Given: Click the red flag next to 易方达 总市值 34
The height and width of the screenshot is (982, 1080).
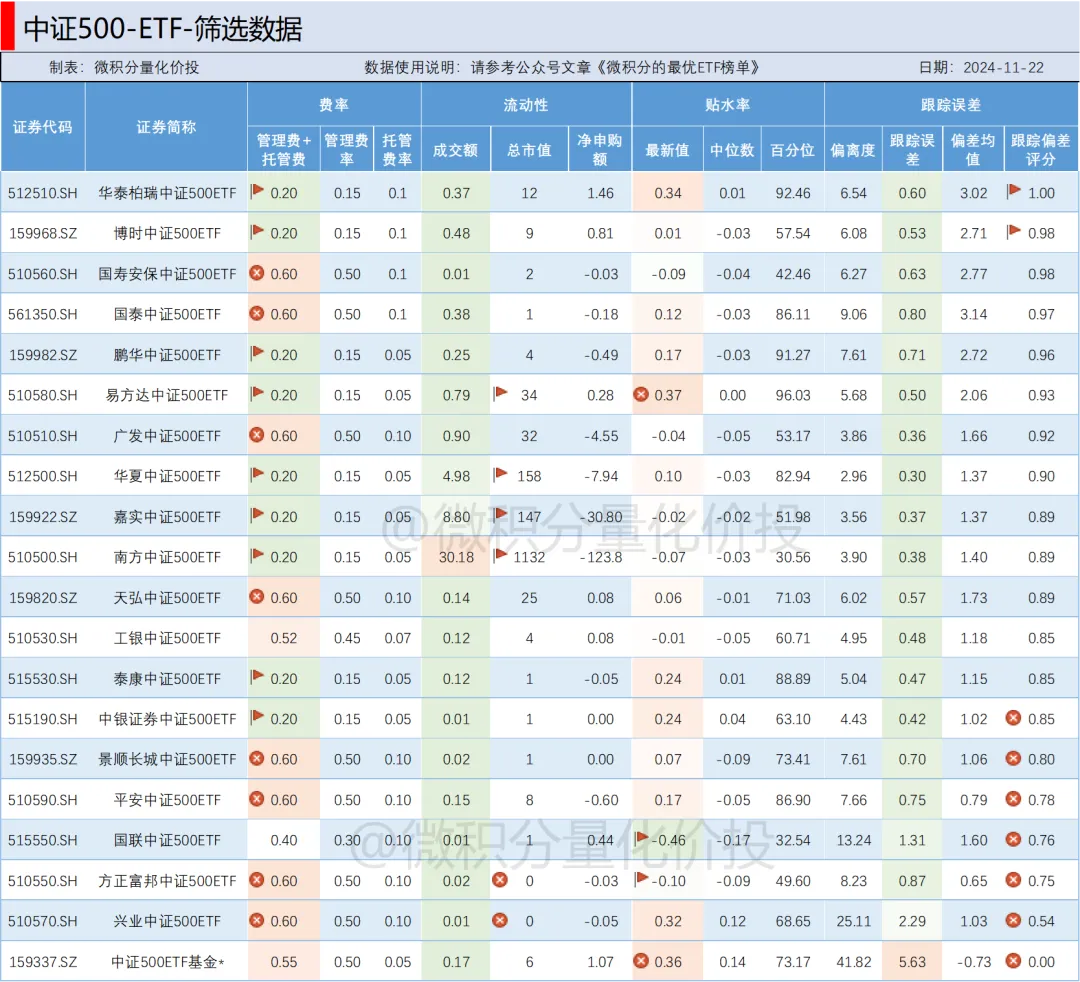Looking at the screenshot, I should click(x=500, y=394).
